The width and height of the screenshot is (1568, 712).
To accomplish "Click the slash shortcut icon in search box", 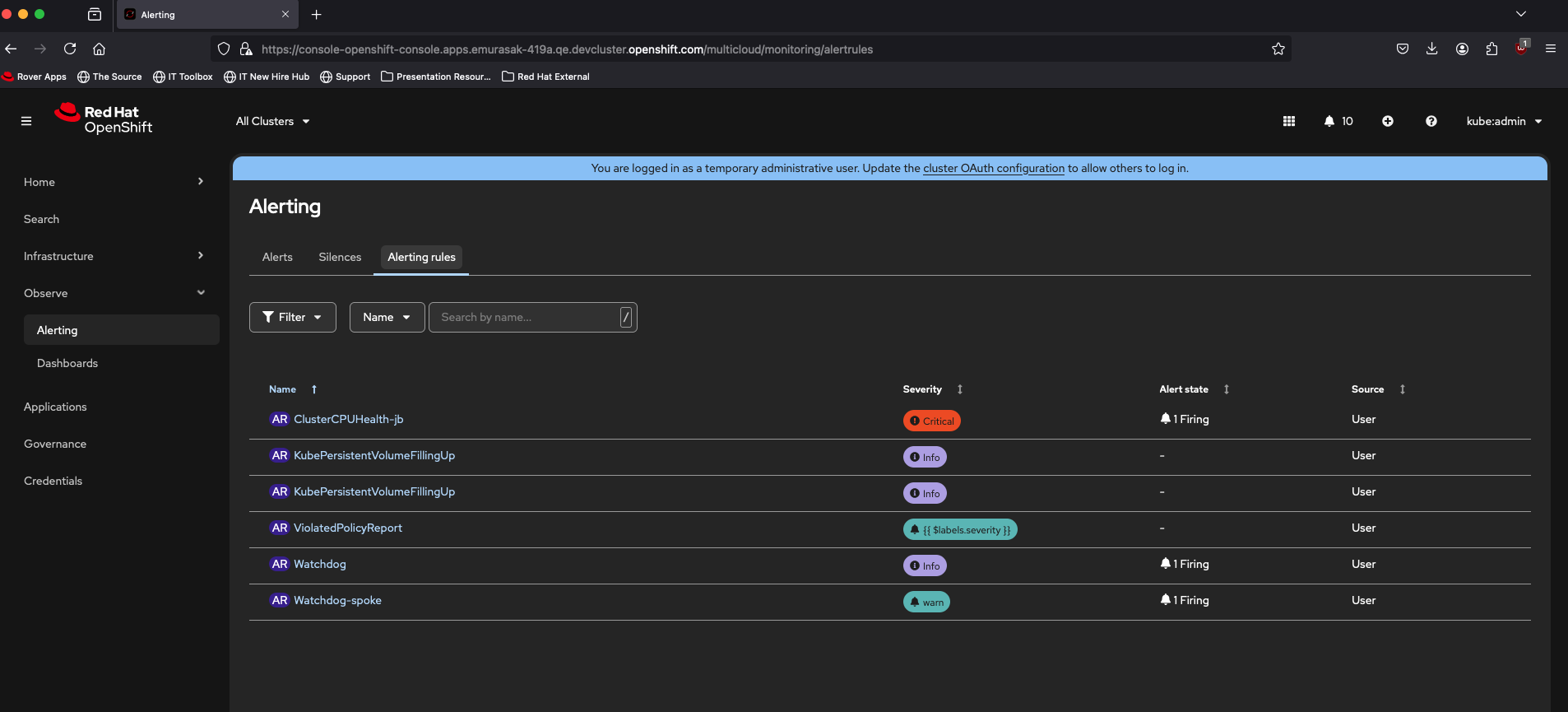I will [626, 317].
